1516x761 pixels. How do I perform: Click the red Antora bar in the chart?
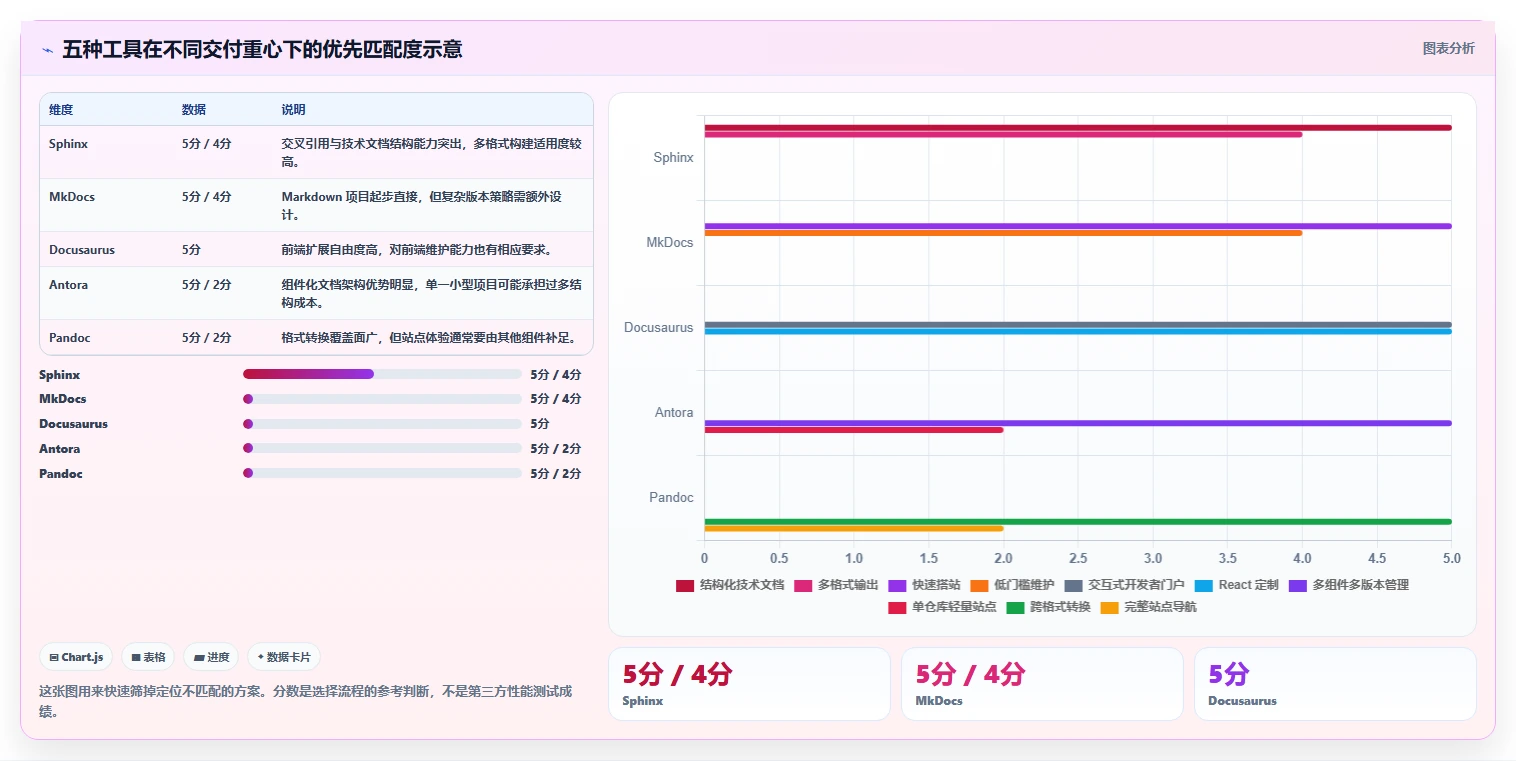click(854, 430)
